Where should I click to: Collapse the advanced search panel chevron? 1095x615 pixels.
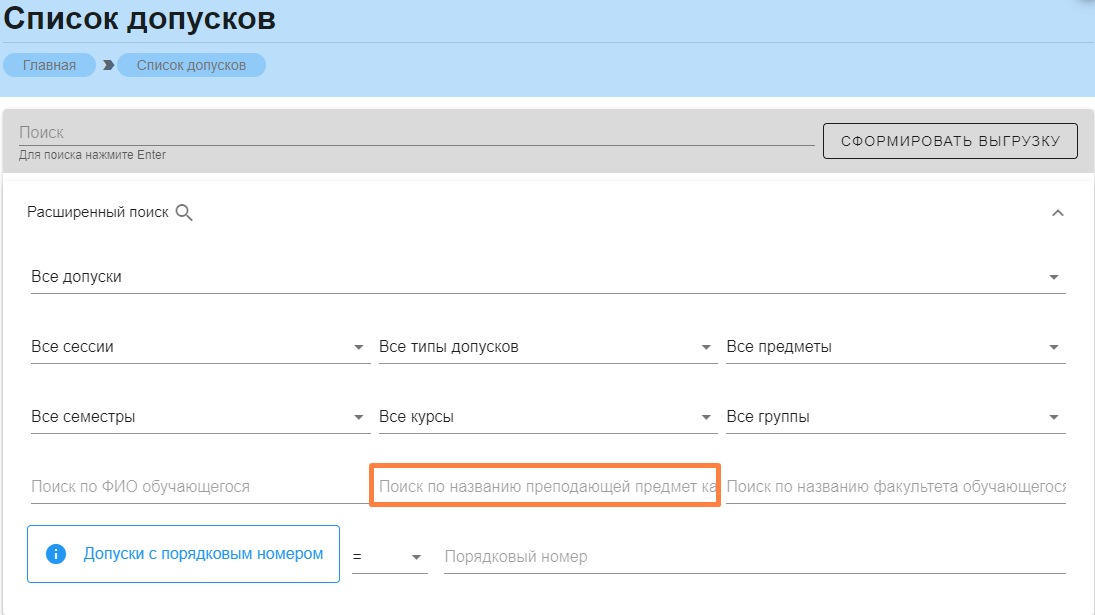pyautogui.click(x=1057, y=212)
